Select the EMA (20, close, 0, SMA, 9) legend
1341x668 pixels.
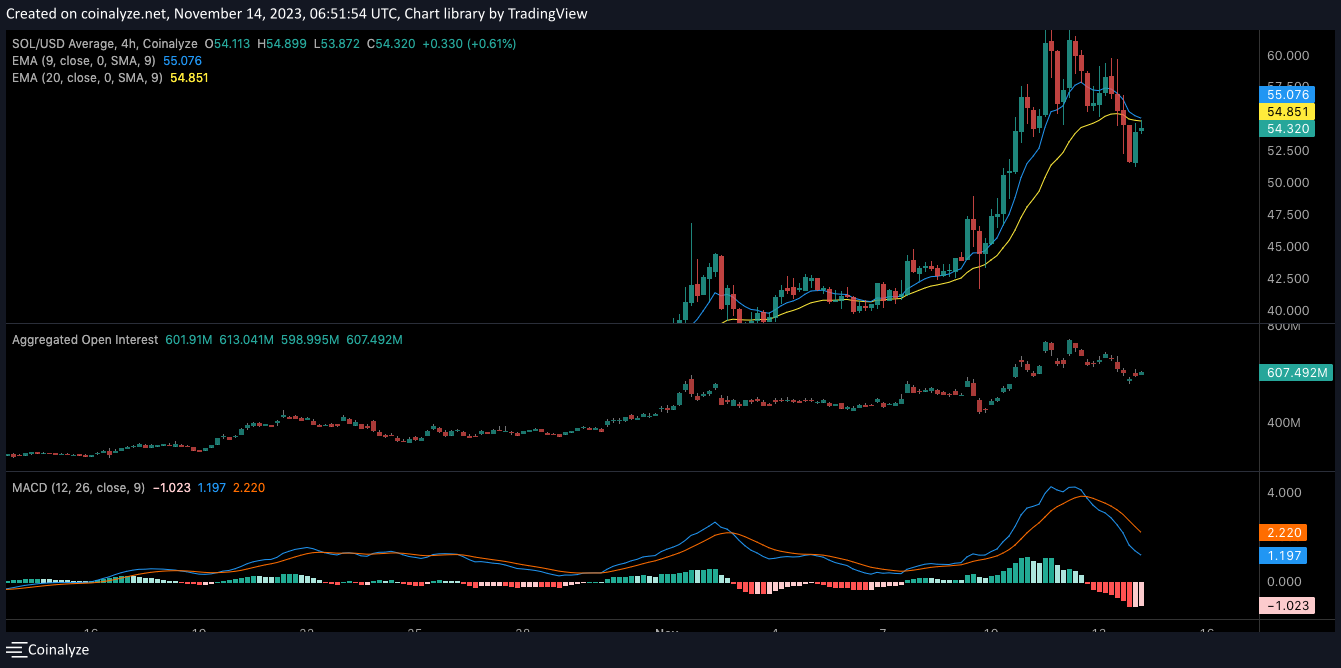click(x=88, y=78)
